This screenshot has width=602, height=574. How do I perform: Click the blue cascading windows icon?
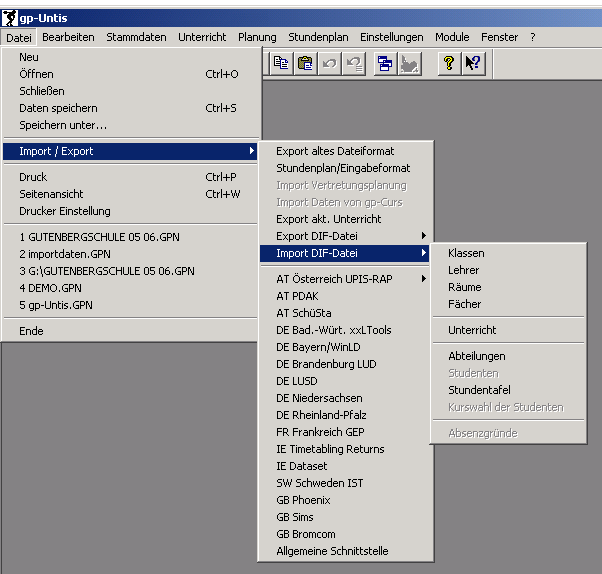pyautogui.click(x=385, y=63)
